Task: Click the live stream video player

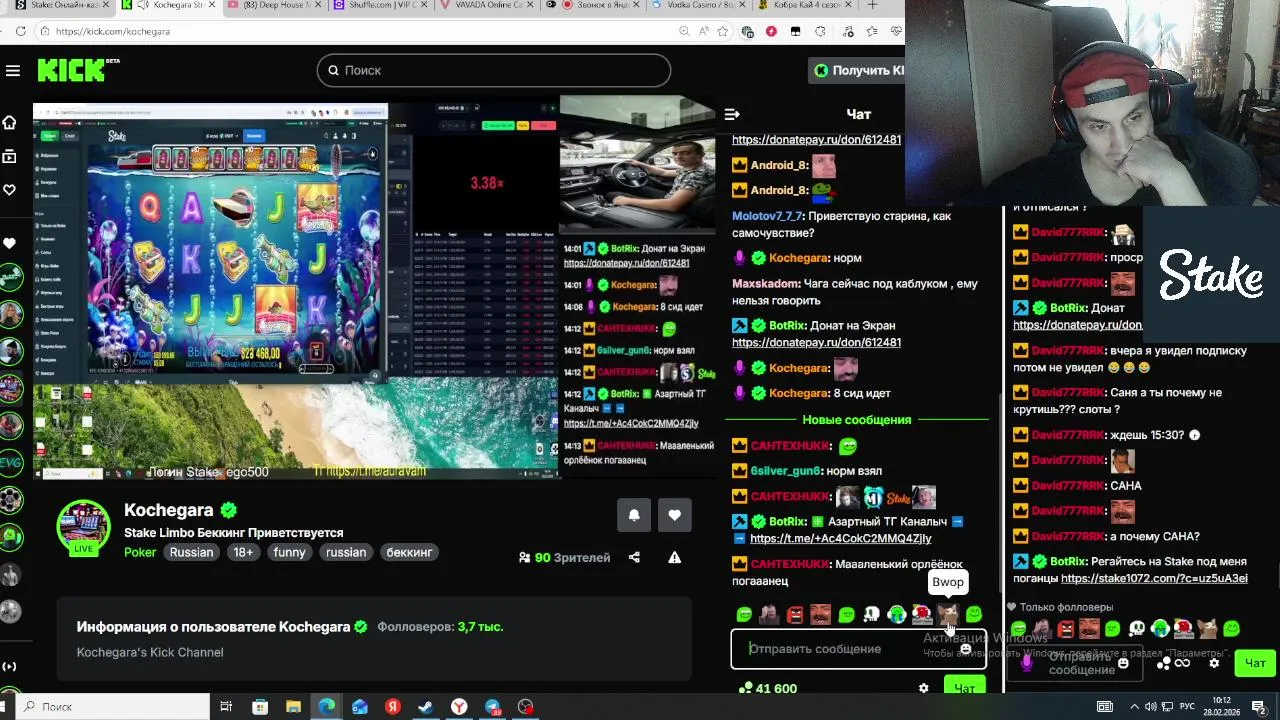Action: point(375,290)
